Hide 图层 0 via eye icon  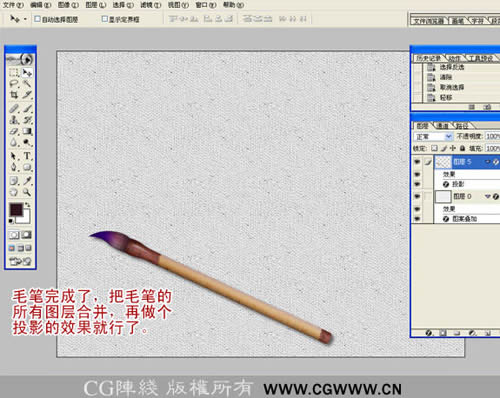pyautogui.click(x=417, y=196)
